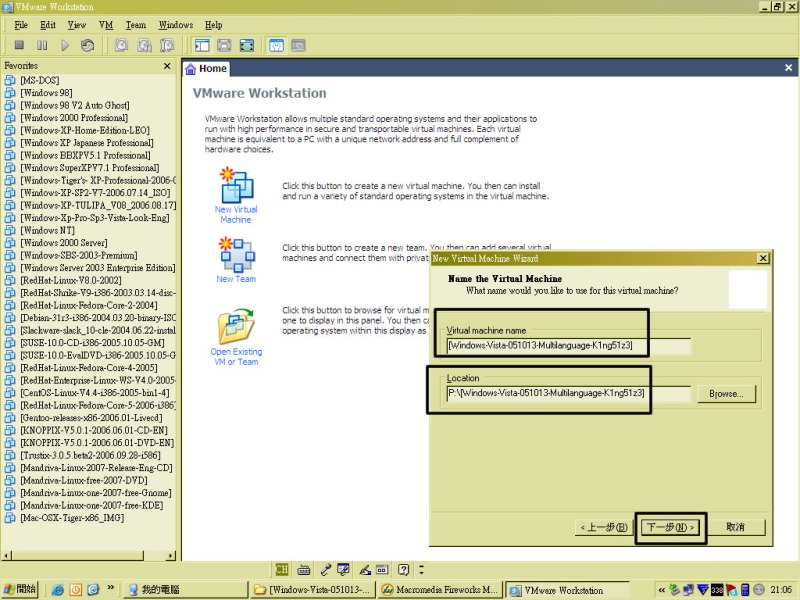Click the Power Off stop toolbar icon
Image resolution: width=800 pixels, height=600 pixels.
19,45
